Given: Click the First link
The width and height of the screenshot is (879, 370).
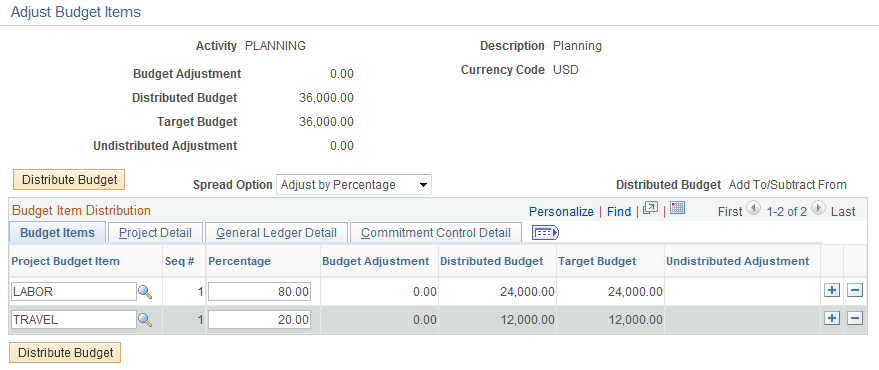Looking at the screenshot, I should [x=730, y=211].
